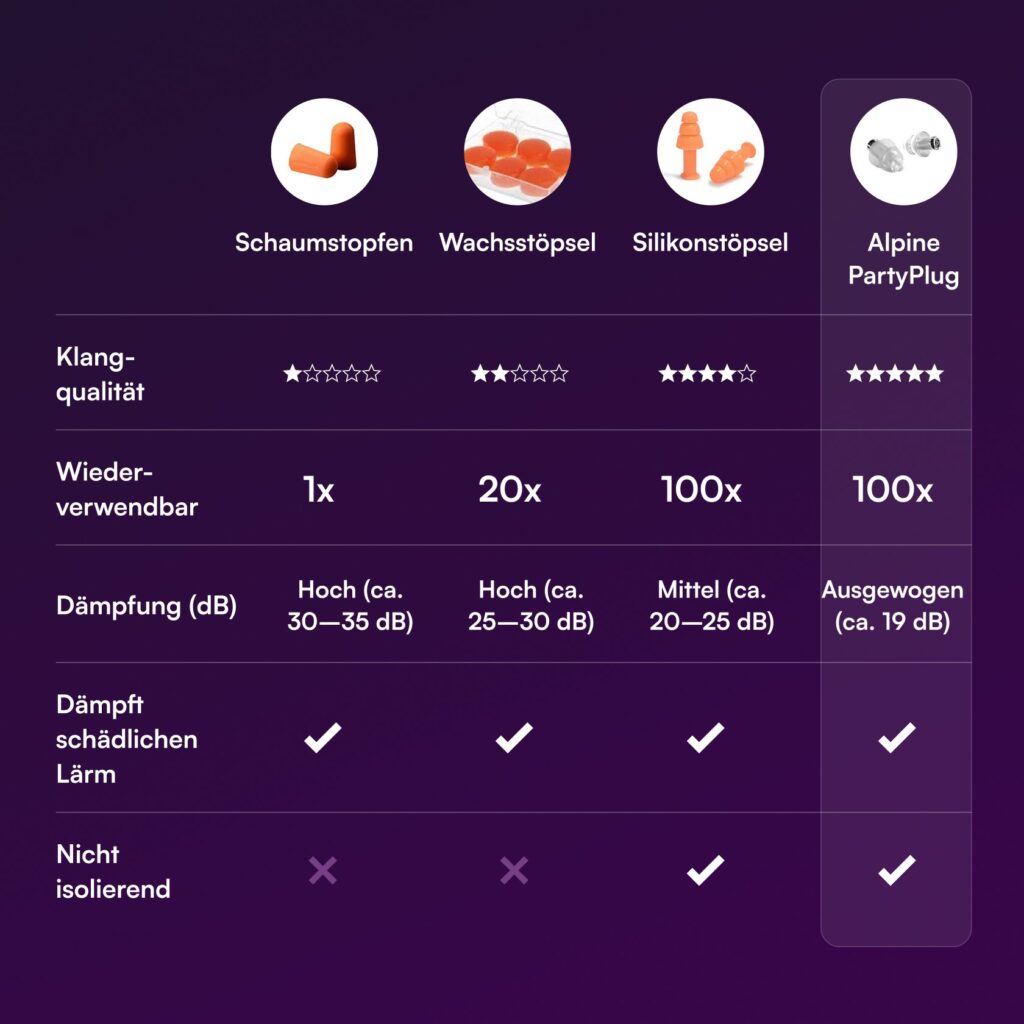Viewport: 1024px width, 1024px height.
Task: Click the Alpine PartyPlug column title
Action: (x=904, y=259)
